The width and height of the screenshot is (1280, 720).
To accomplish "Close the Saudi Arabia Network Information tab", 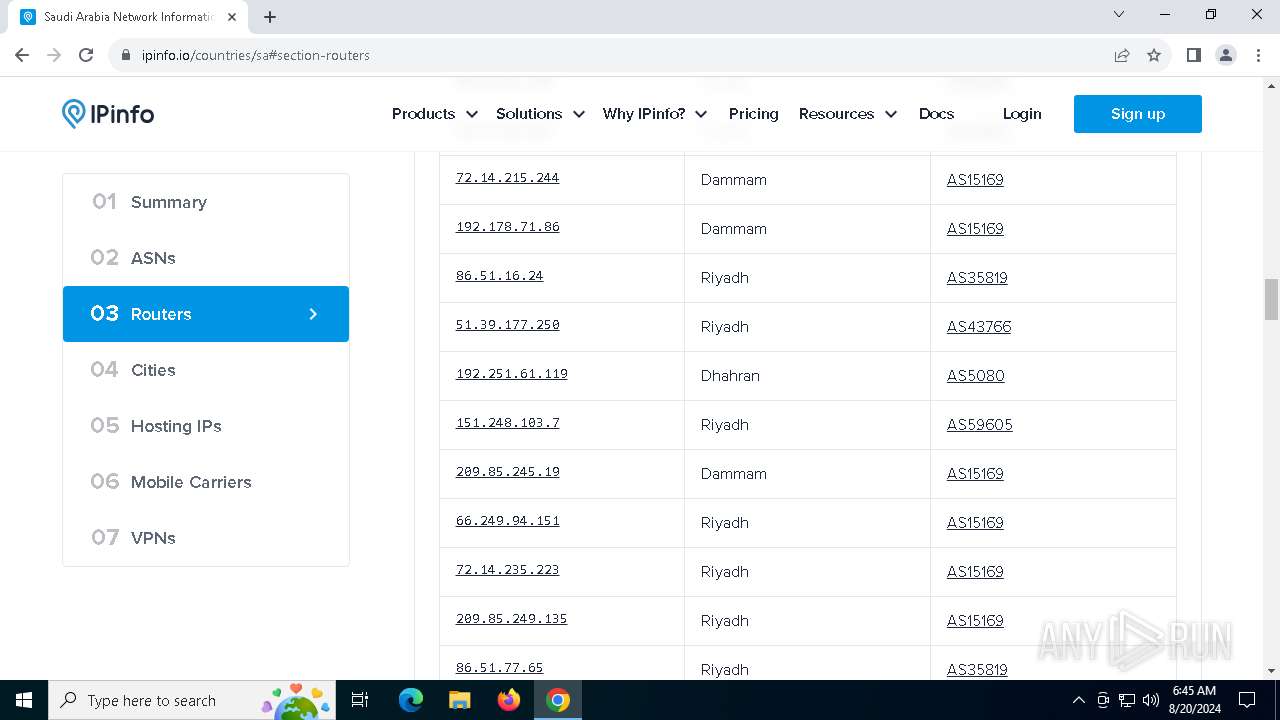I will tap(232, 16).
